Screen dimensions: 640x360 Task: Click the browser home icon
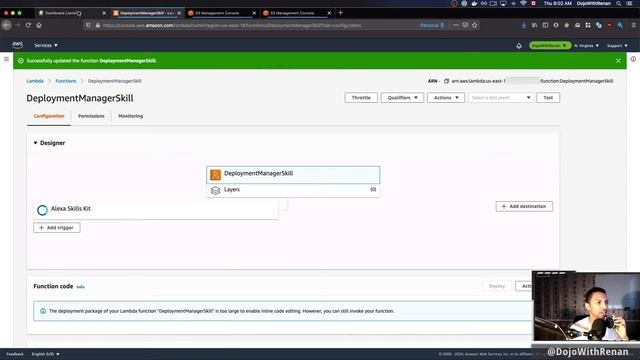(39, 25)
